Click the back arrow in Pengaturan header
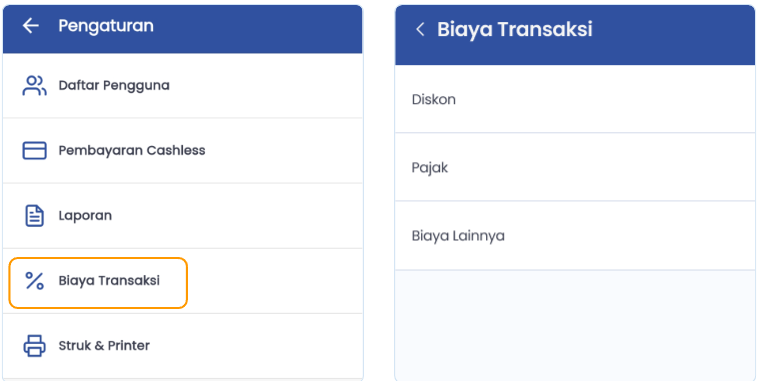The width and height of the screenshot is (757, 381). point(30,26)
